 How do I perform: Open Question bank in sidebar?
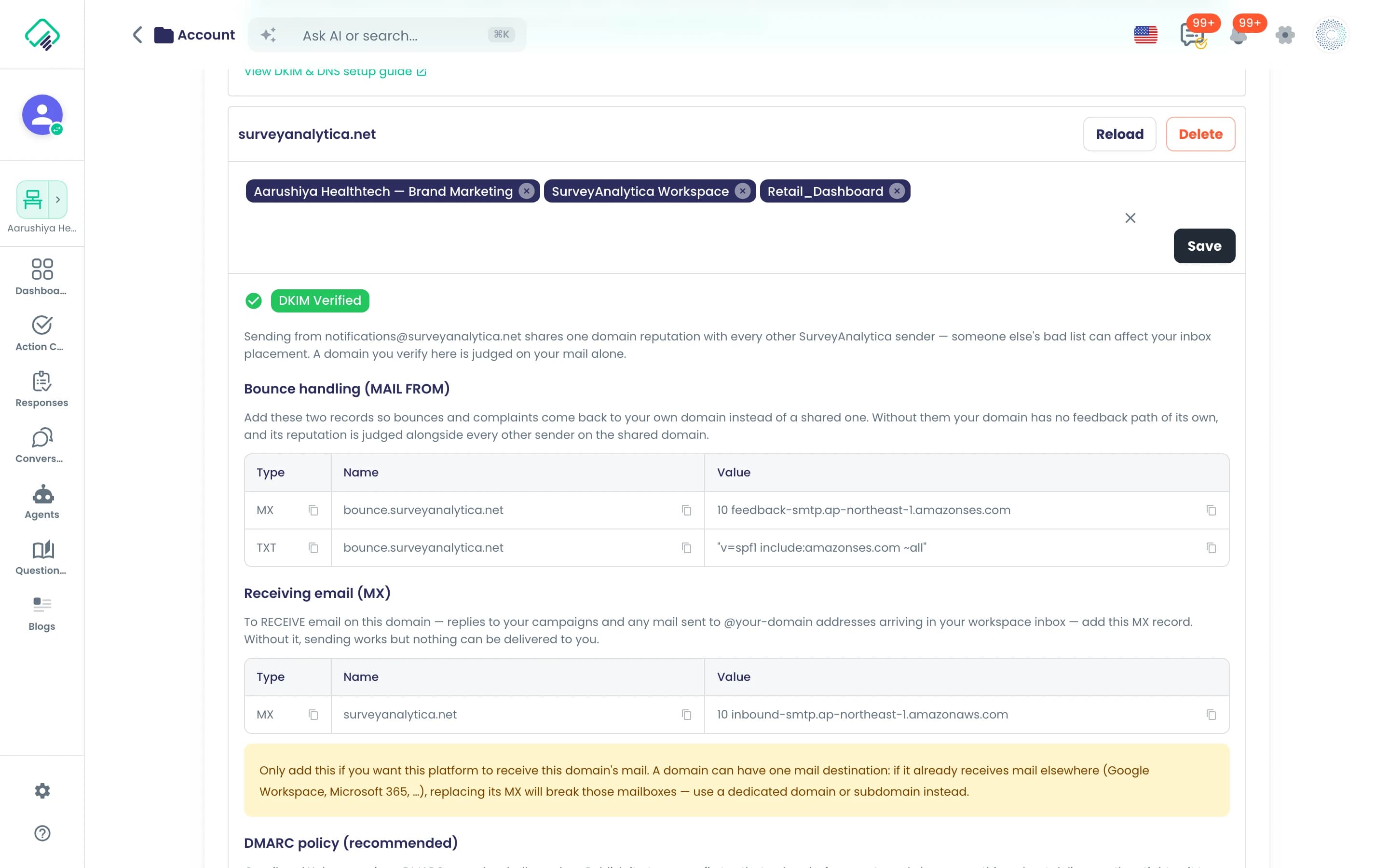coord(42,557)
